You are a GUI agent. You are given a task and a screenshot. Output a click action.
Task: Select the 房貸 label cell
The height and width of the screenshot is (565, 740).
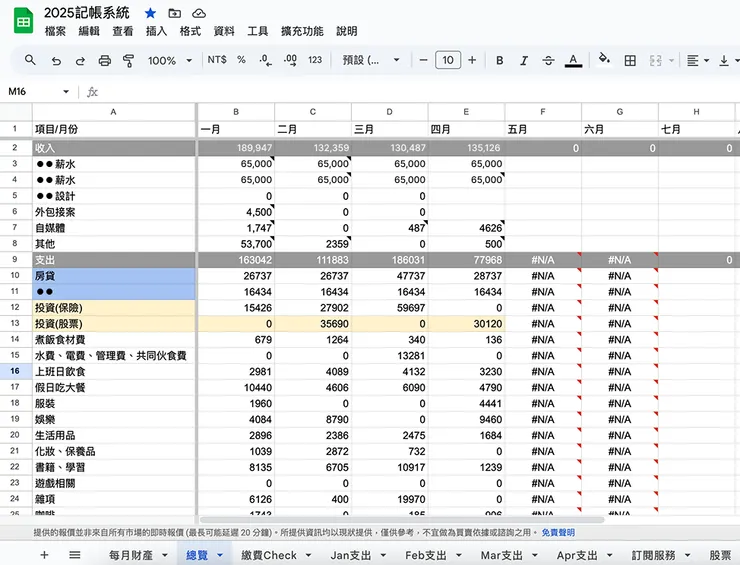click(x=113, y=276)
